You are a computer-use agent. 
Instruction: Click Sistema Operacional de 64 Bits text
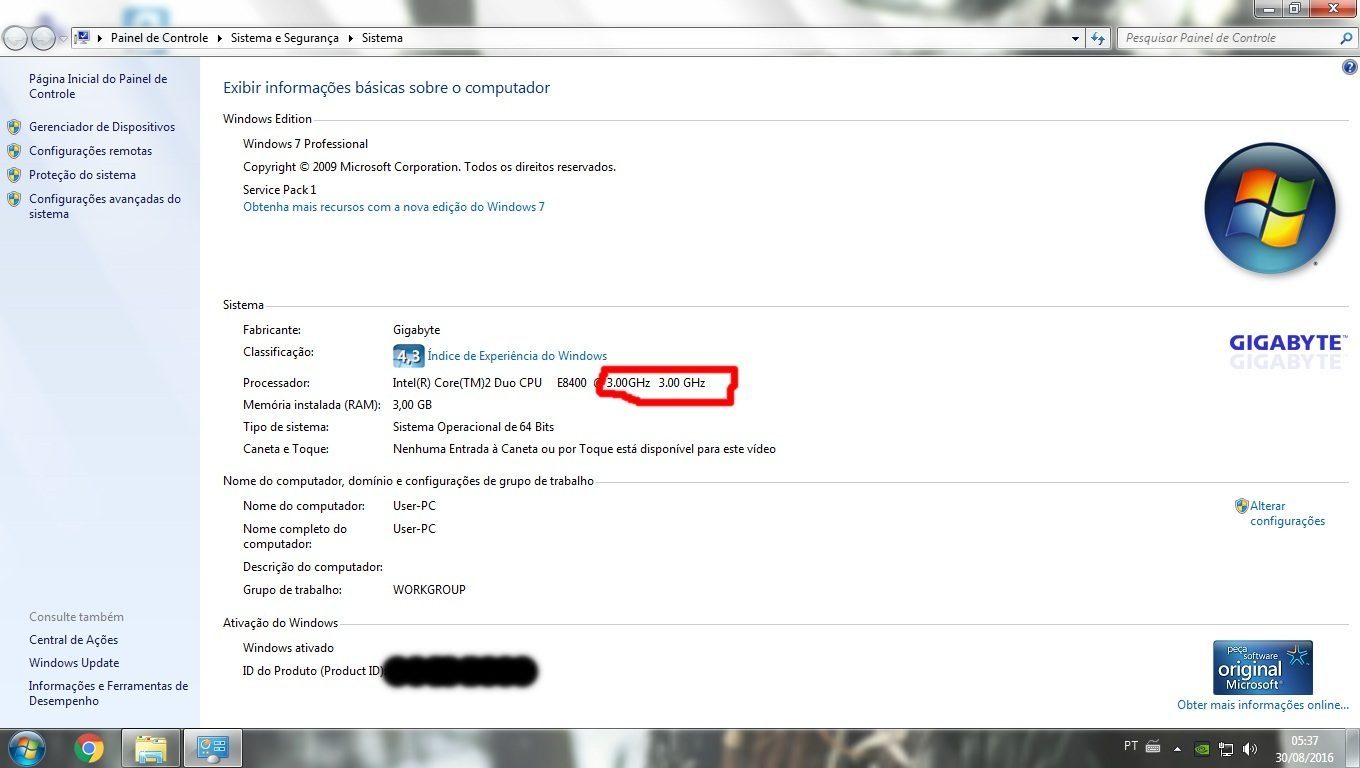[473, 427]
